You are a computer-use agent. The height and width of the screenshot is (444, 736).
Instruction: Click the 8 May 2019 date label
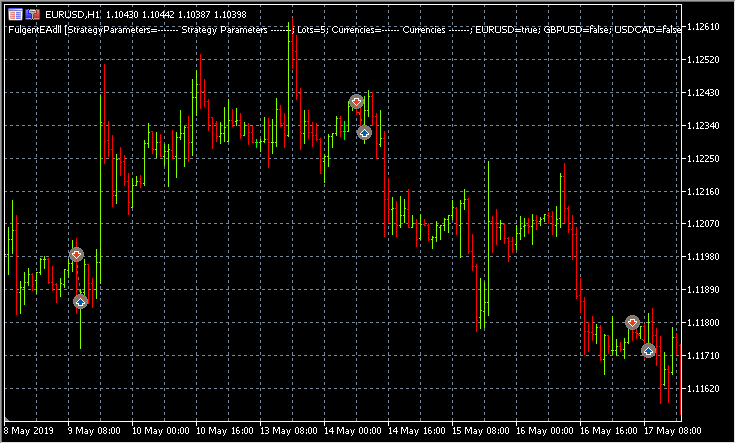(x=28, y=432)
